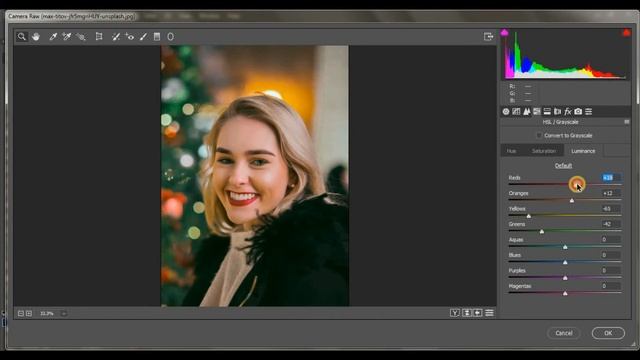Image resolution: width=640 pixels, height=360 pixels.
Task: Click the zoom in plus button
Action: coord(29,313)
